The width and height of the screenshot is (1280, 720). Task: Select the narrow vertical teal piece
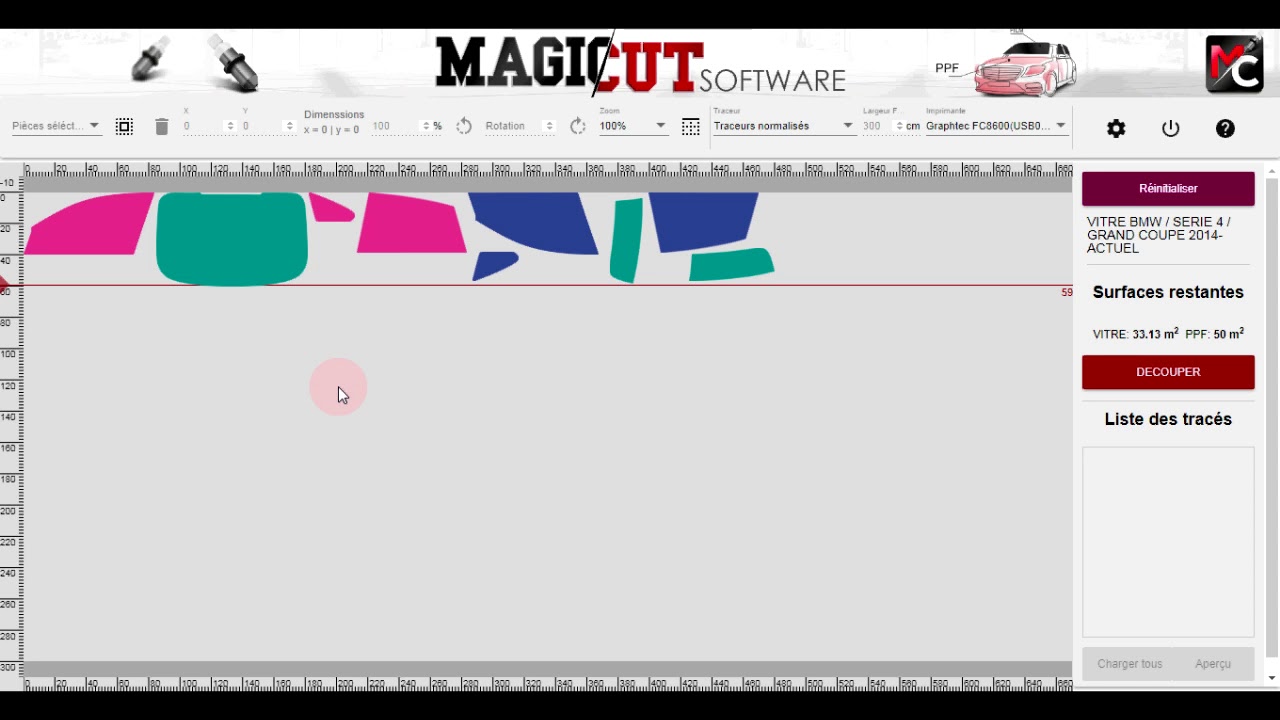(x=626, y=240)
